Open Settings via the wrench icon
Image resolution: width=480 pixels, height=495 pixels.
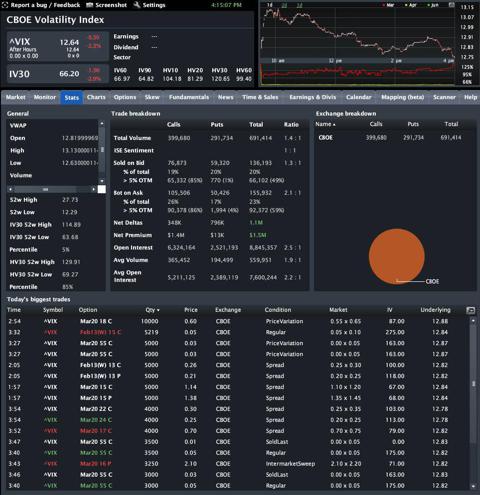coord(137,5)
